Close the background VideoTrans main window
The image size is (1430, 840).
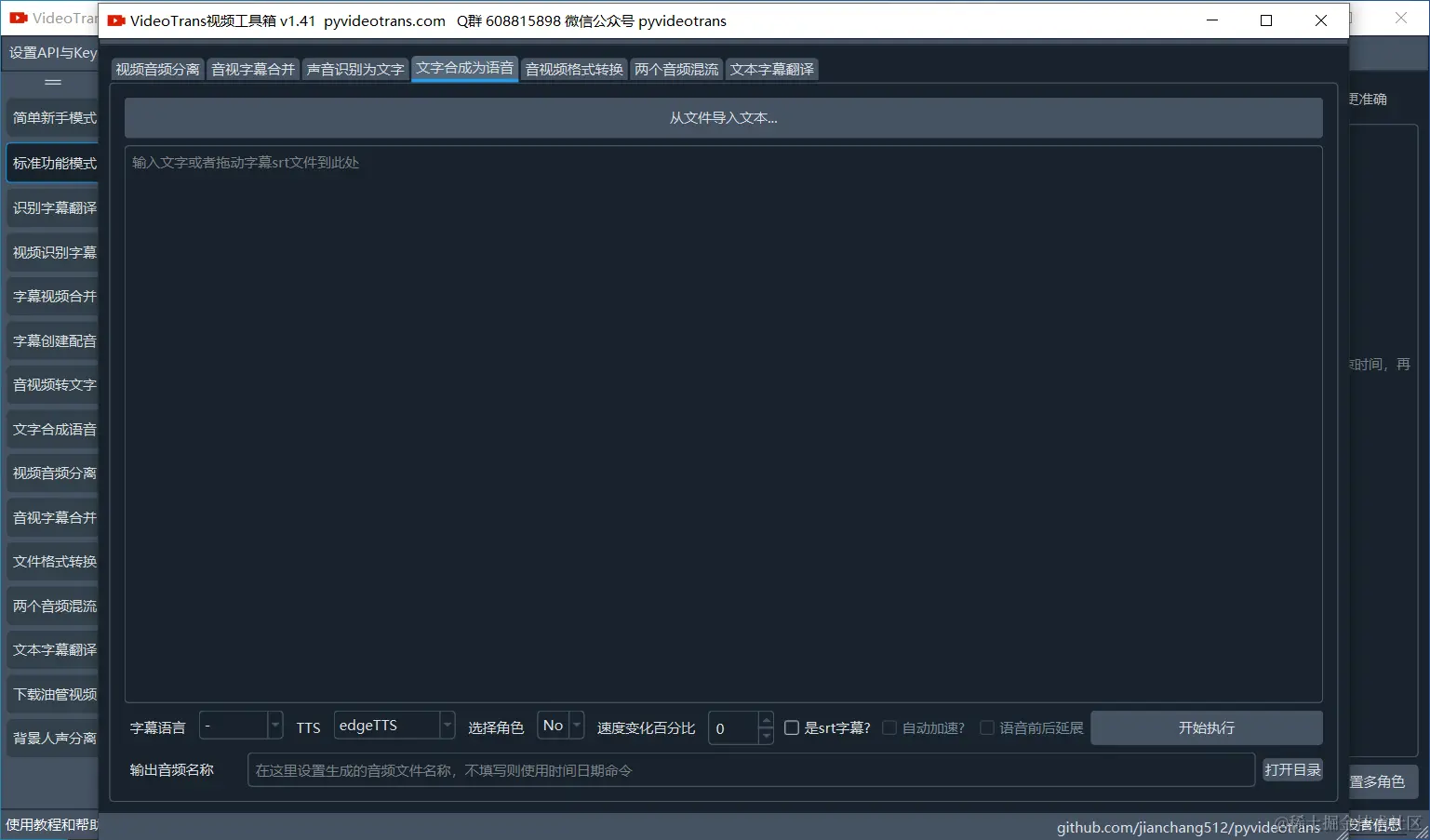pyautogui.click(x=1401, y=18)
